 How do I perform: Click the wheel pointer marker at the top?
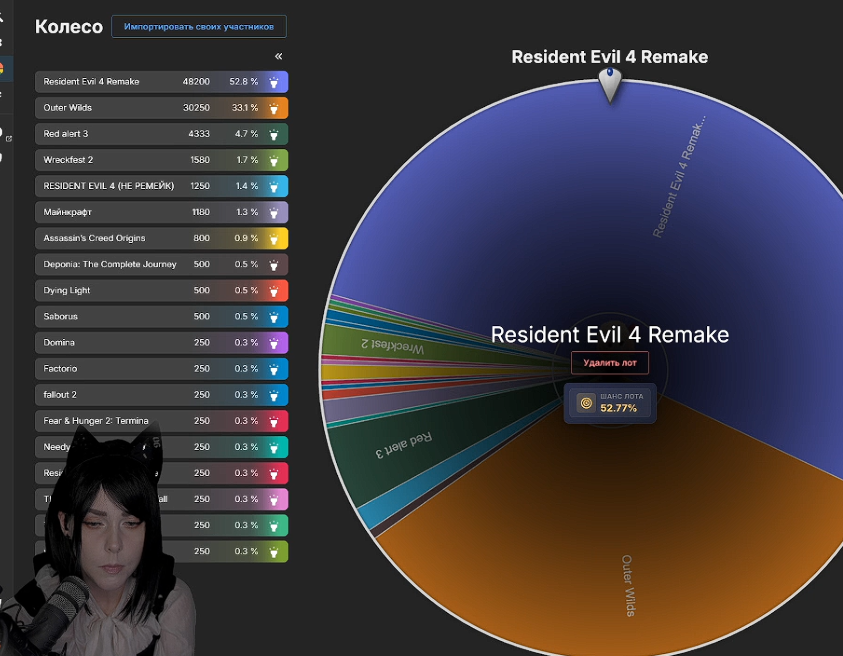click(x=610, y=84)
